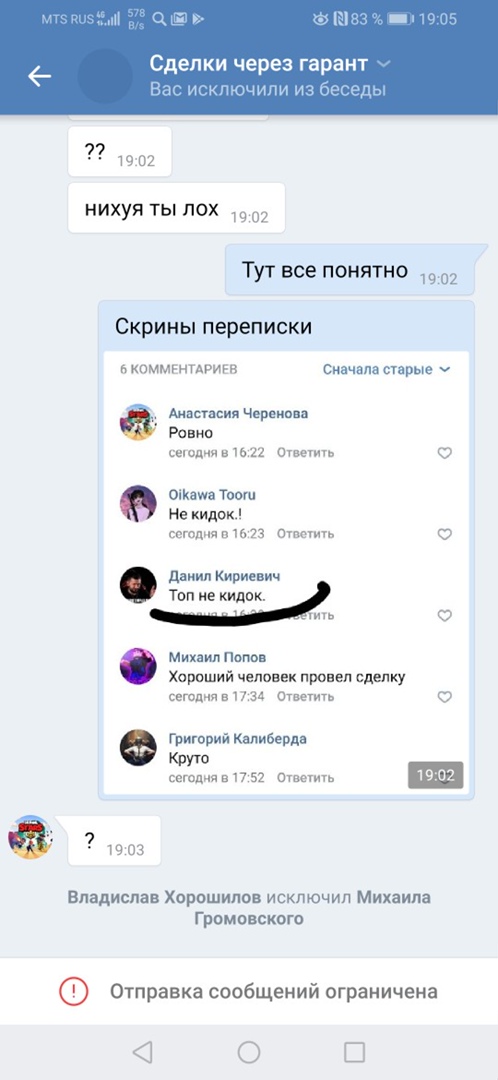498x1080 pixels.
Task: Open Григорий Калиберда's avatar picture
Action: pyautogui.click(x=138, y=747)
